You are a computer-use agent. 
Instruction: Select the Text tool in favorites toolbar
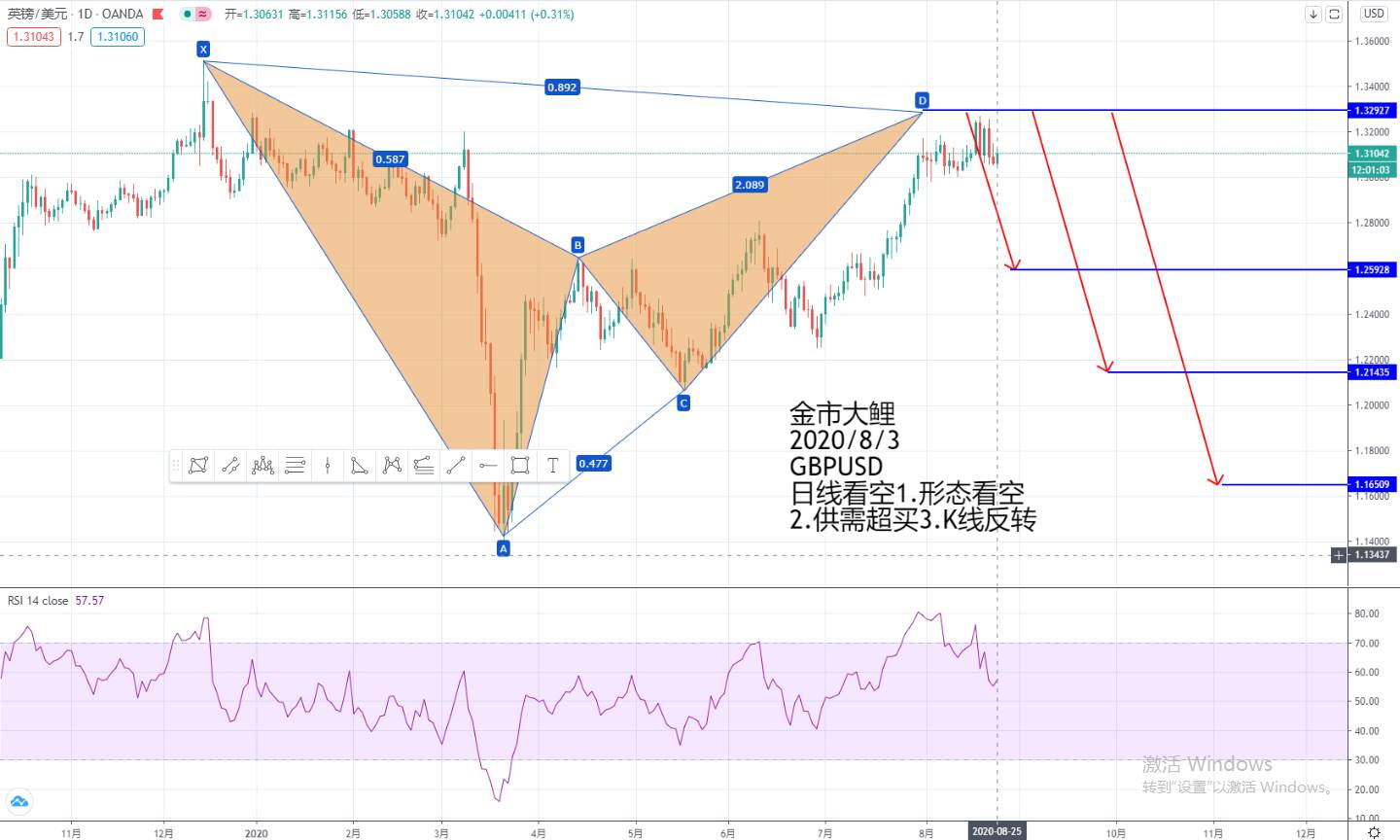coord(552,466)
